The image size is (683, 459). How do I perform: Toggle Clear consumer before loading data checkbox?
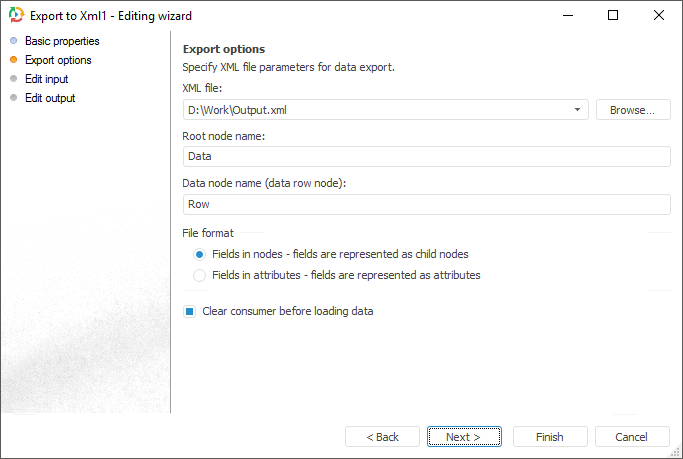189,311
